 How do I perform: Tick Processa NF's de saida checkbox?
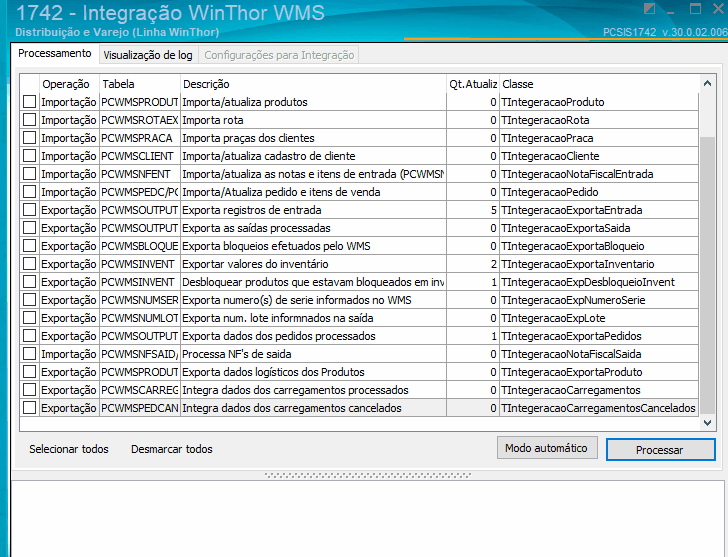tap(30, 354)
